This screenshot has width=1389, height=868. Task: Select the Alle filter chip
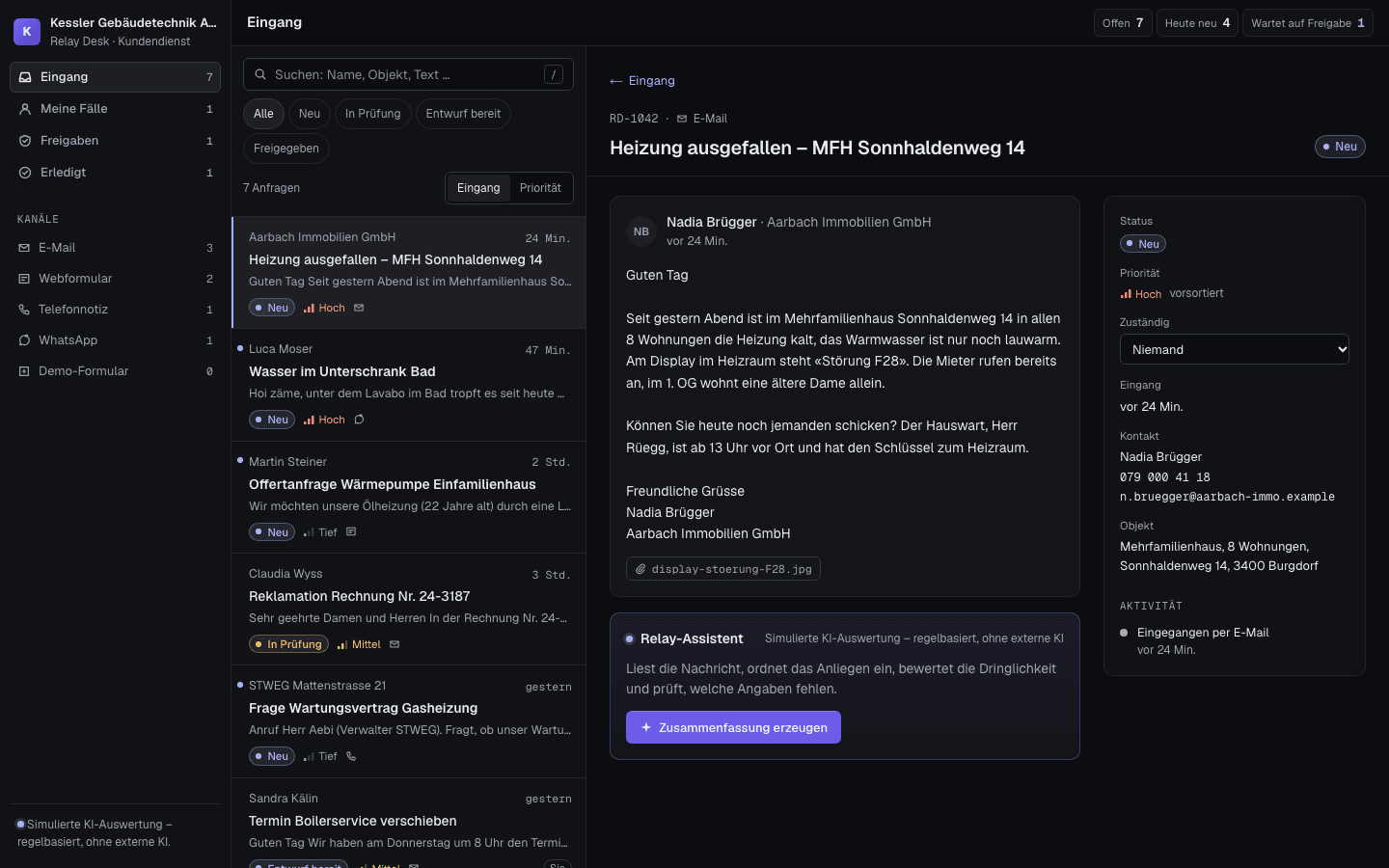[263, 114]
